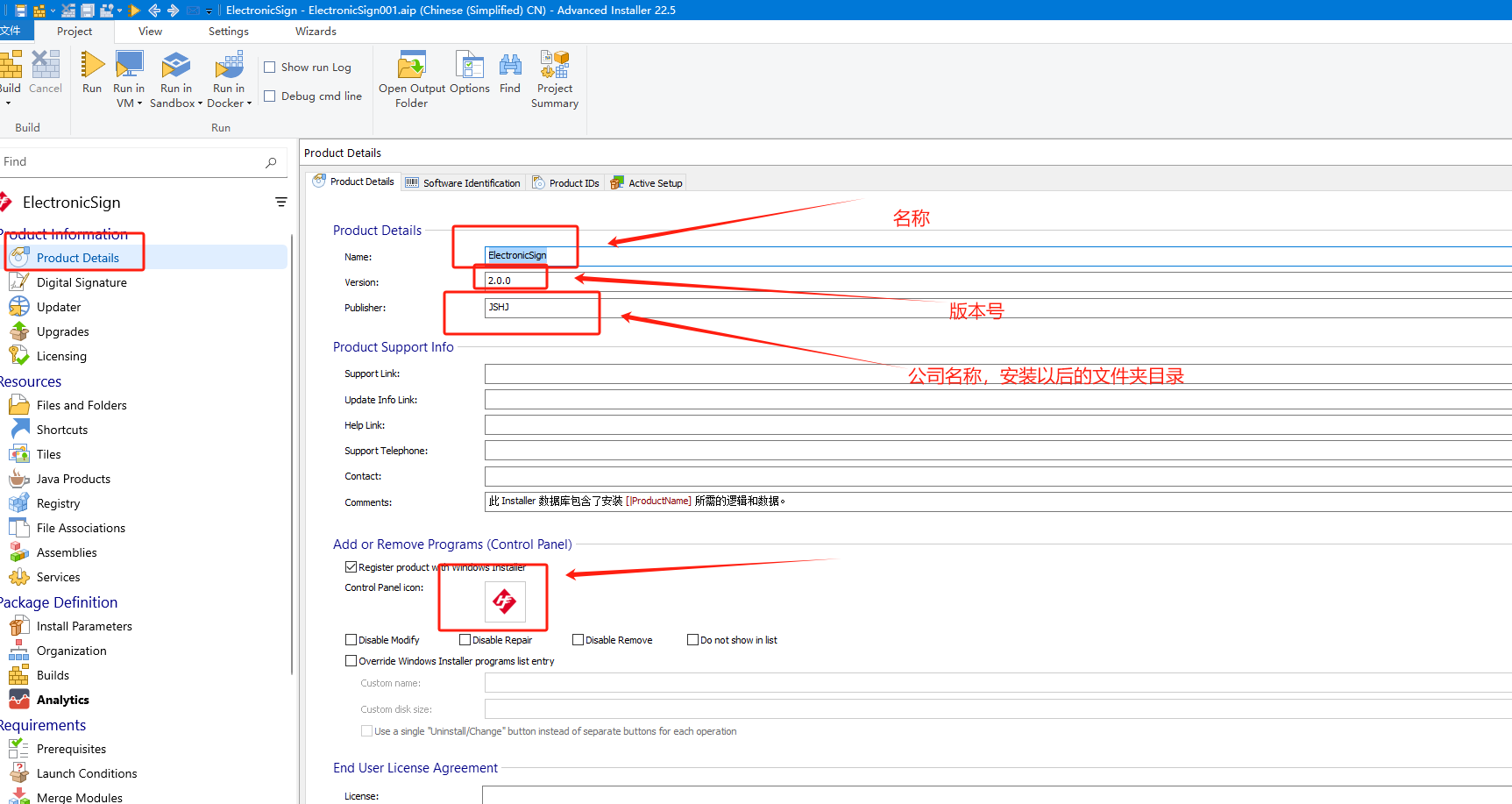Open the Software Identification tab

463,183
